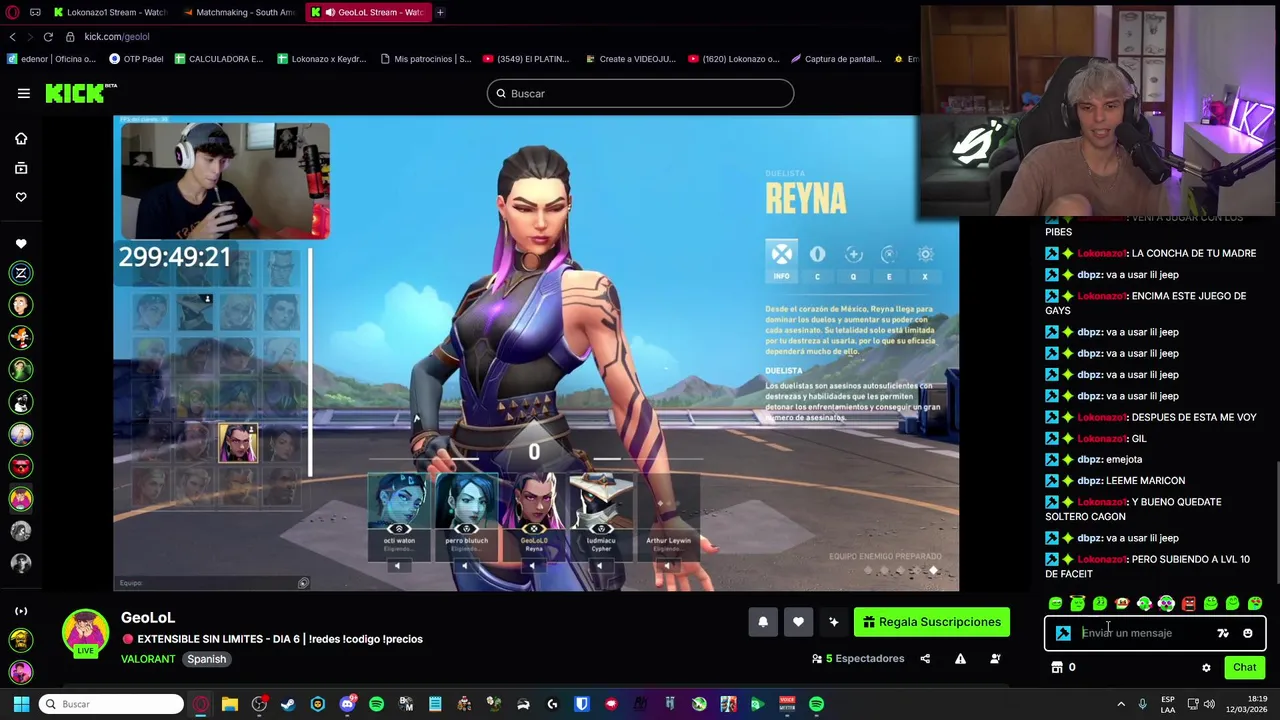1280x720 pixels.
Task: Click the first green emote in chat
Action: (x=1055, y=603)
